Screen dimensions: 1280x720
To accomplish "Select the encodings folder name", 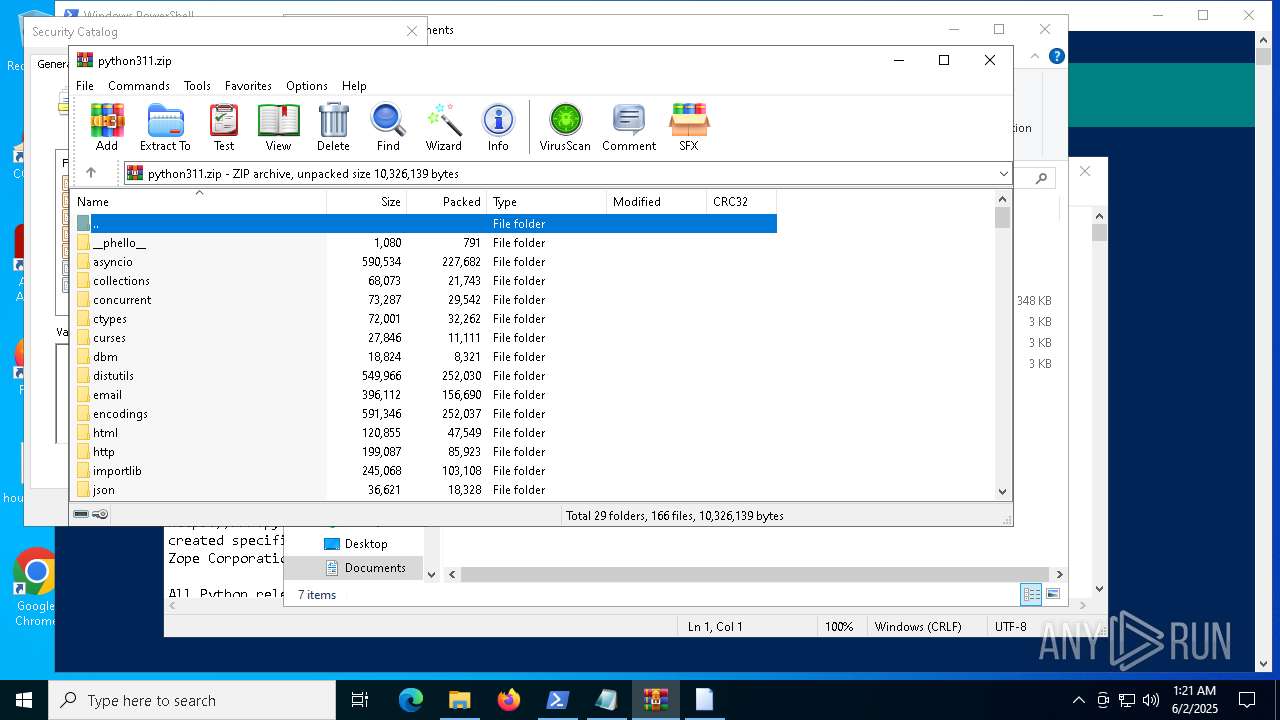I will (x=120, y=414).
